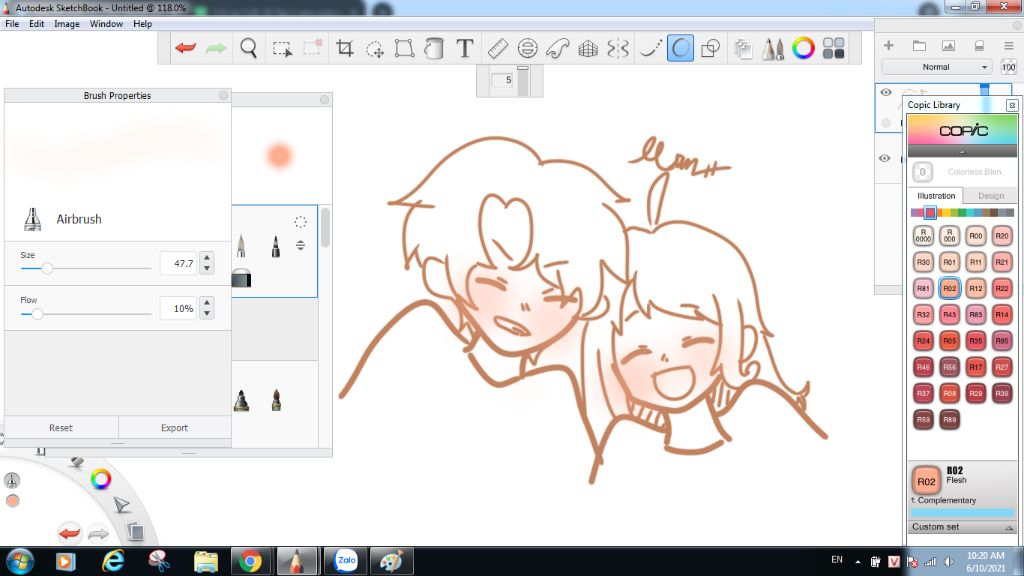Open the Brush Palette pencils icon
Screen dimensions: 1024x576
[x=773, y=48]
